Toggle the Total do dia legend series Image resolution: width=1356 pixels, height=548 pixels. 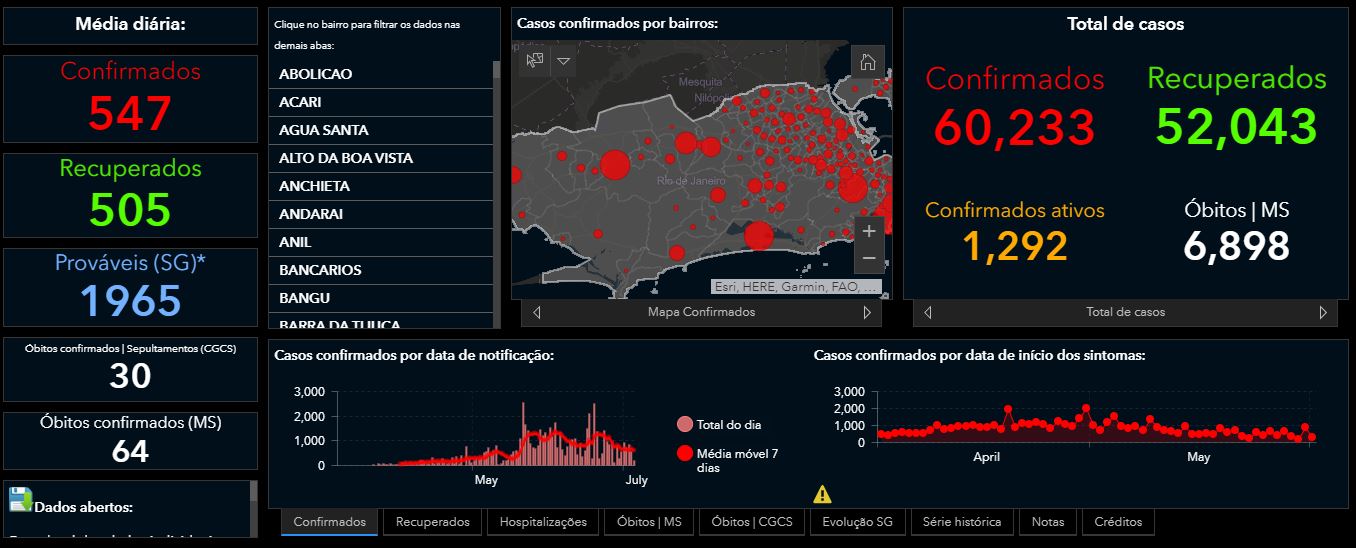(x=685, y=424)
